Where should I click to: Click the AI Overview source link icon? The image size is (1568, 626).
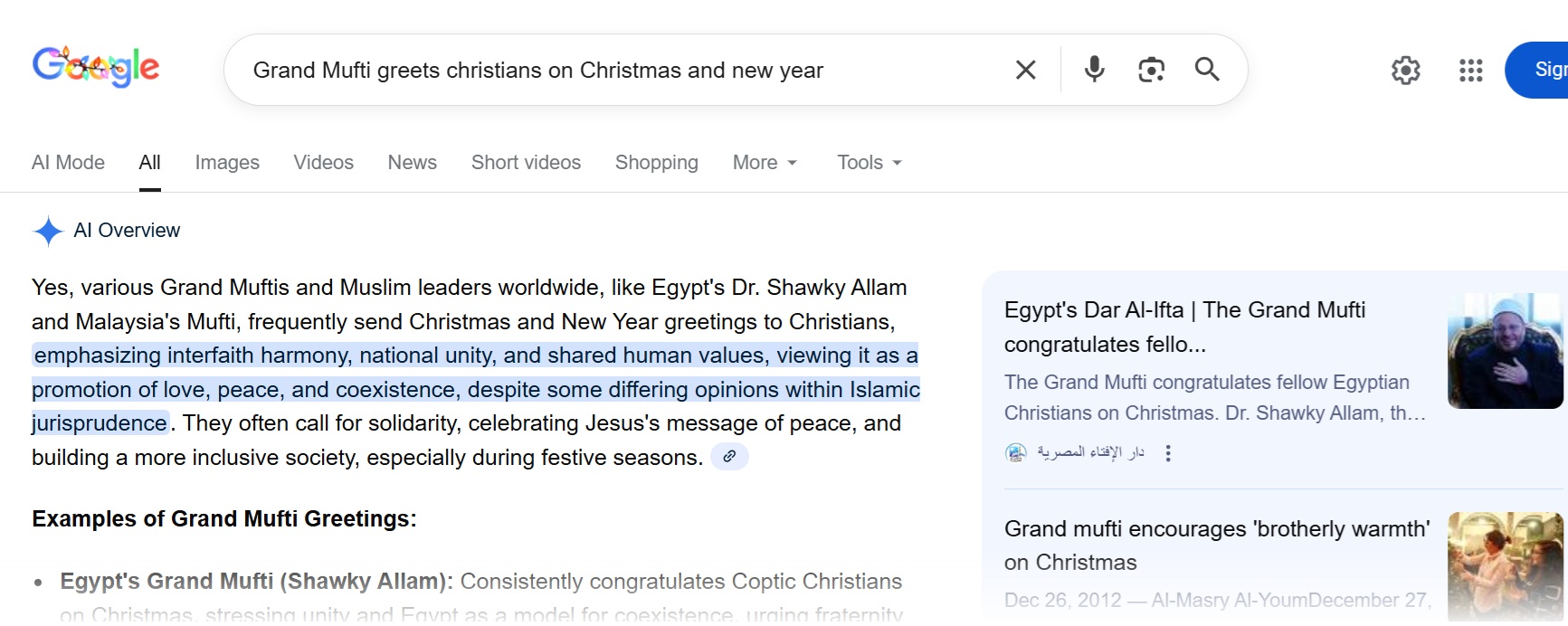pos(729,457)
